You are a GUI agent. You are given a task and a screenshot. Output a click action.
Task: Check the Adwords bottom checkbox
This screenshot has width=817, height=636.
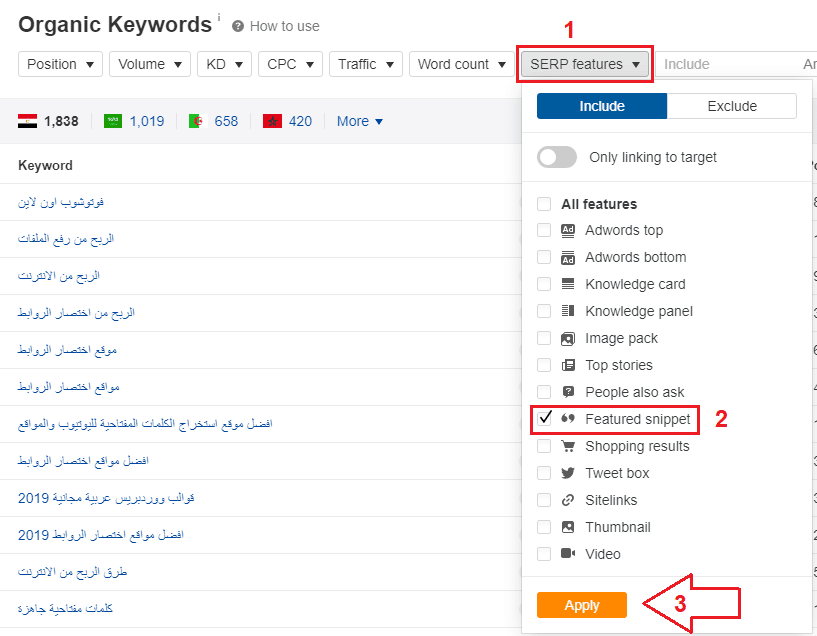(x=544, y=257)
